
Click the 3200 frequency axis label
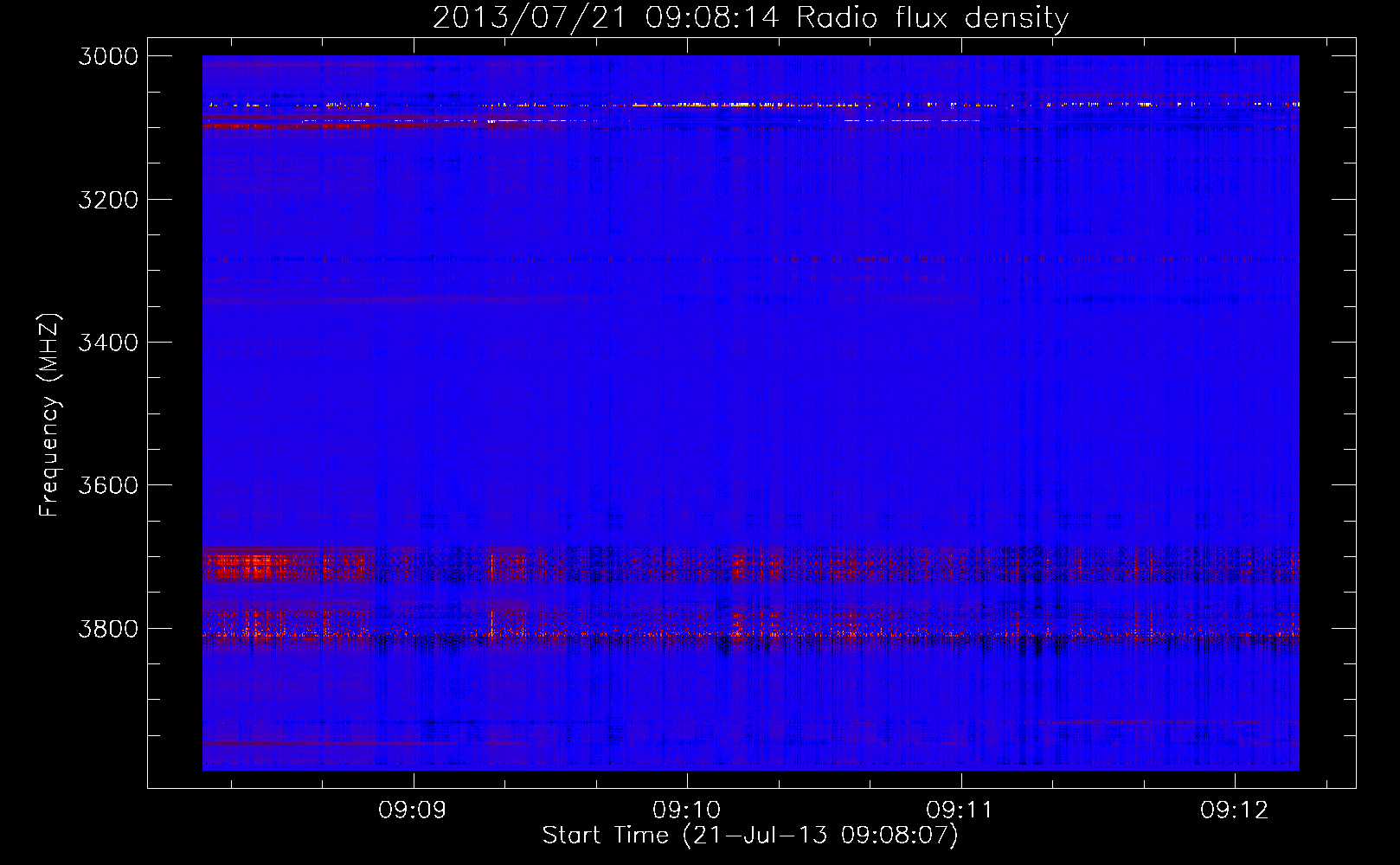coord(107,200)
